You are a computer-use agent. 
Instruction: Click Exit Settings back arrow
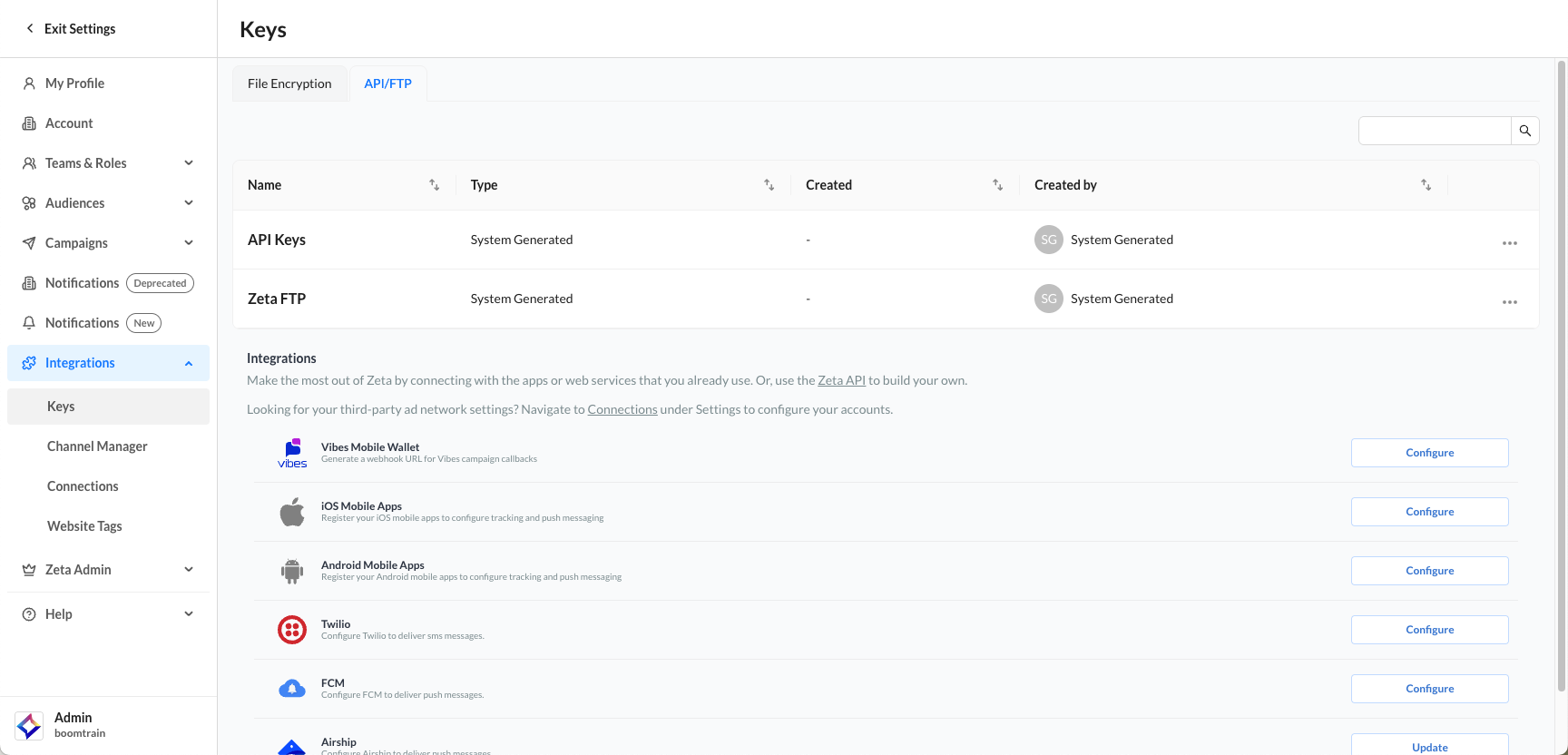[30, 29]
